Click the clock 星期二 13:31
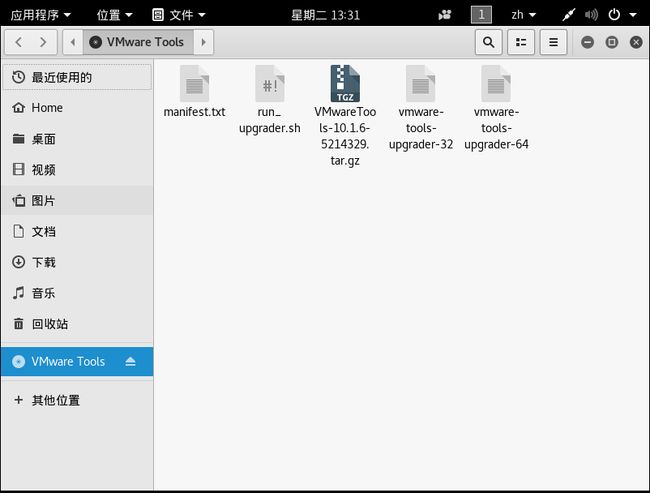650x493 pixels. (x=325, y=15)
